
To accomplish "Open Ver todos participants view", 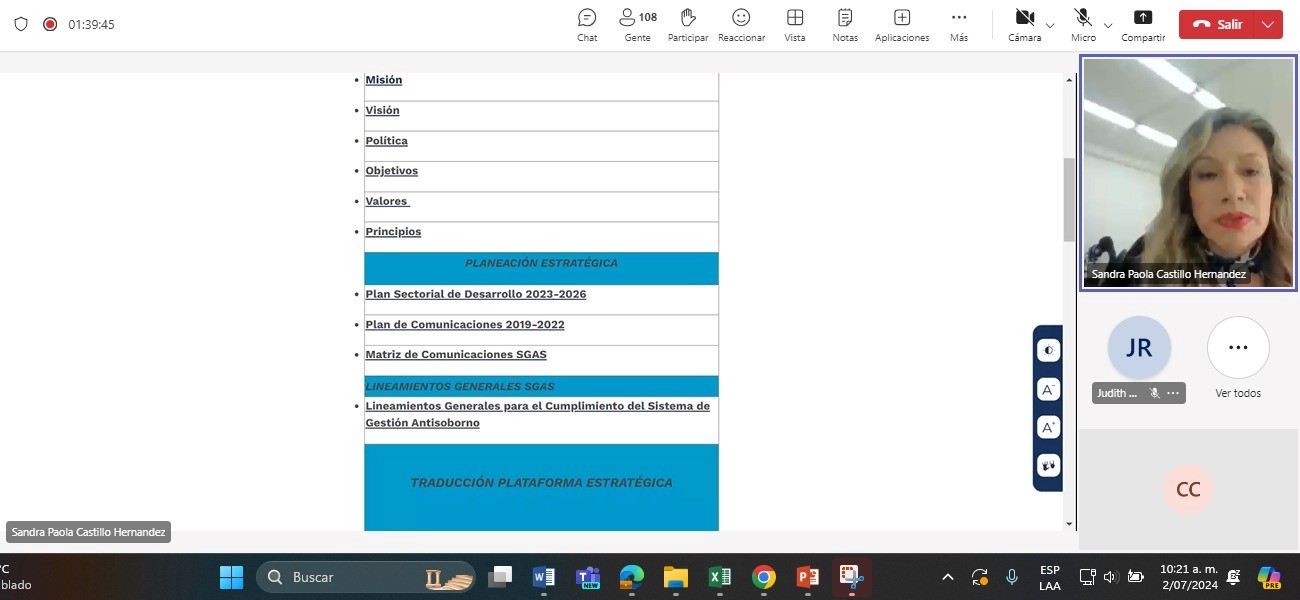I will click(1238, 358).
